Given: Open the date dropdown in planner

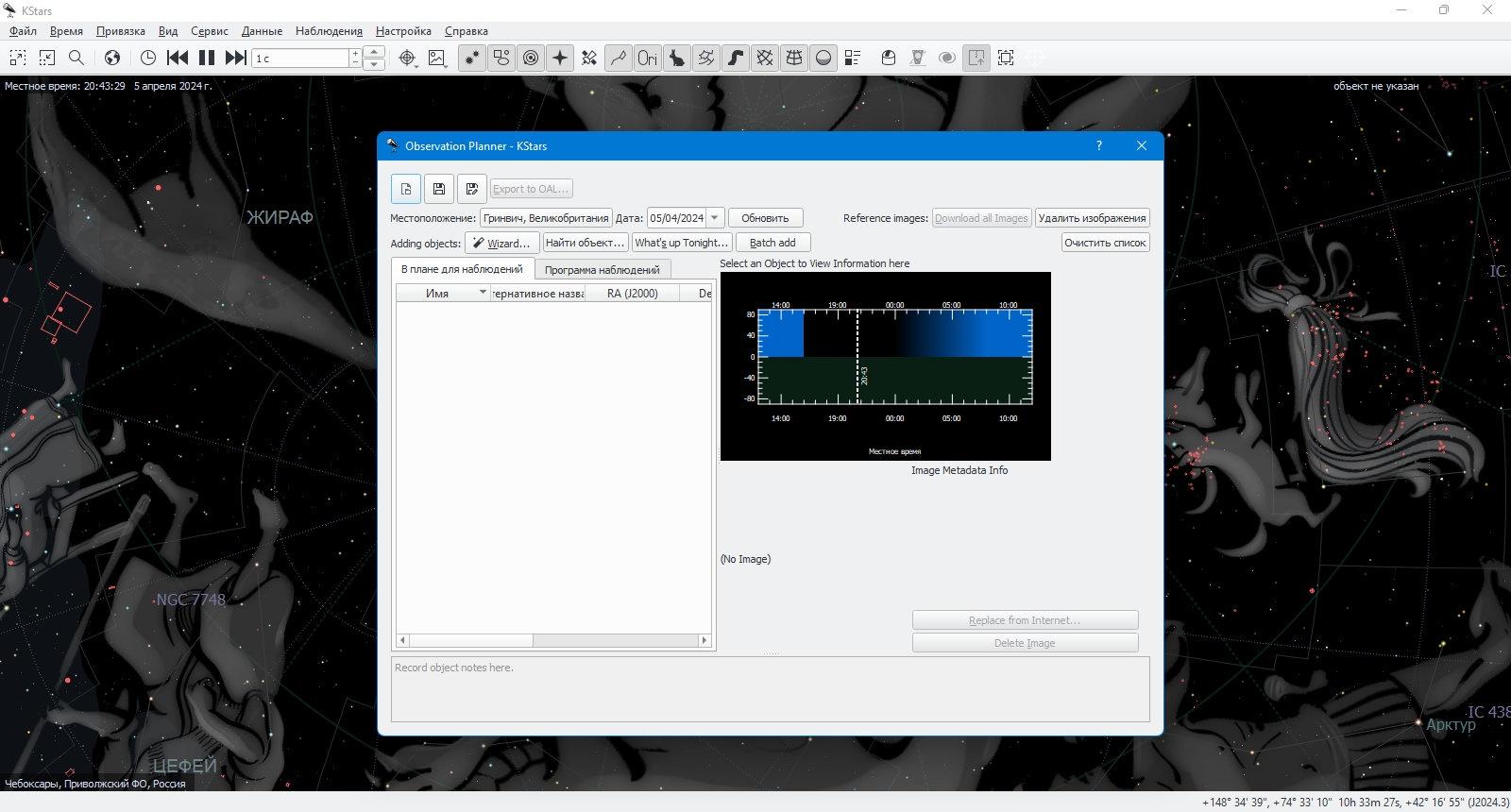Looking at the screenshot, I should (x=715, y=218).
